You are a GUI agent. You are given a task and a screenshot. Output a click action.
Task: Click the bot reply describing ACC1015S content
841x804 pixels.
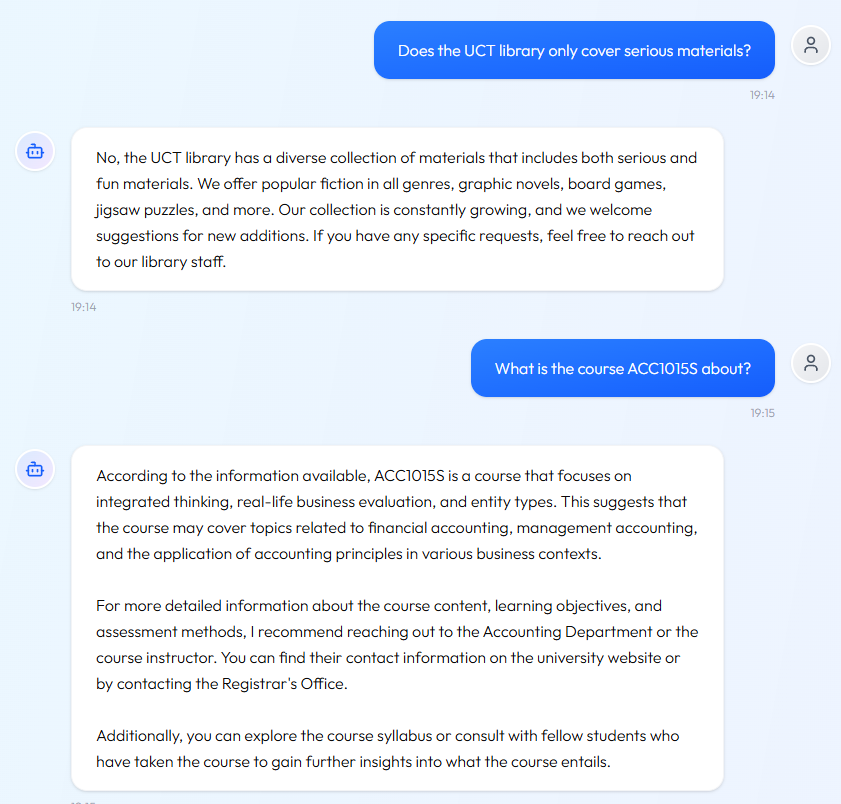[397, 615]
